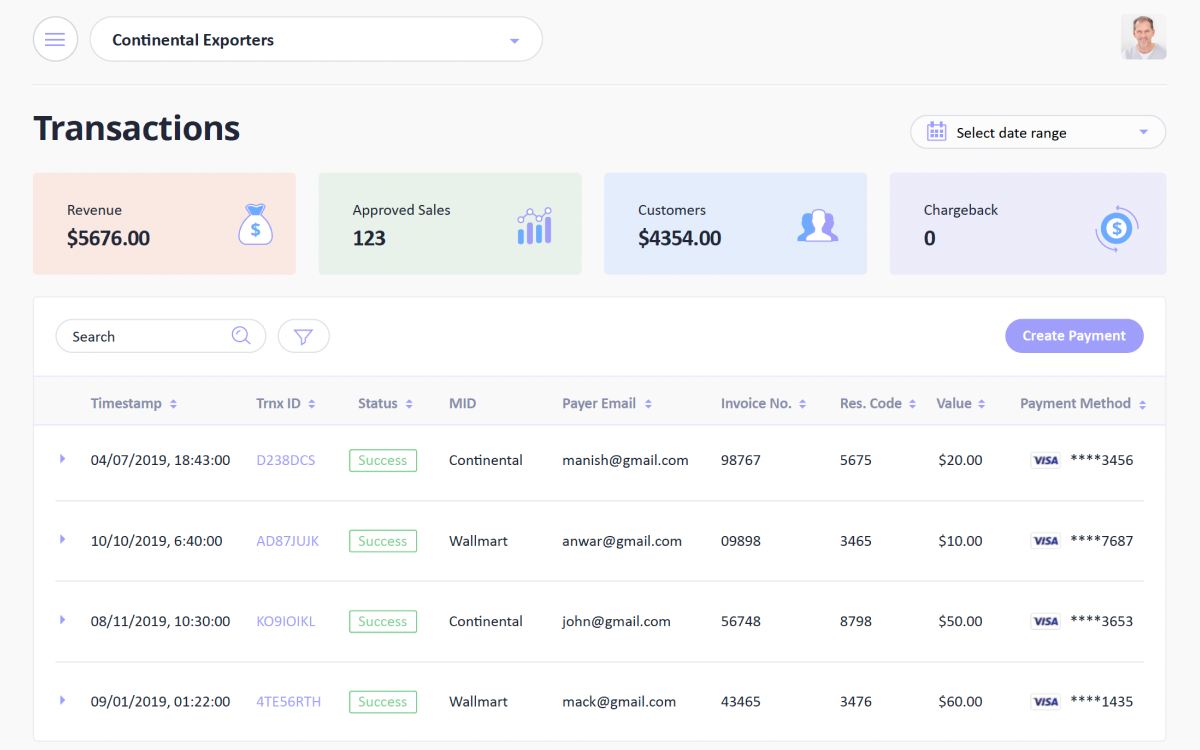Screen dimensions: 1200x750
Task: Open transaction ID KO9IOIKL link
Action: click(285, 621)
